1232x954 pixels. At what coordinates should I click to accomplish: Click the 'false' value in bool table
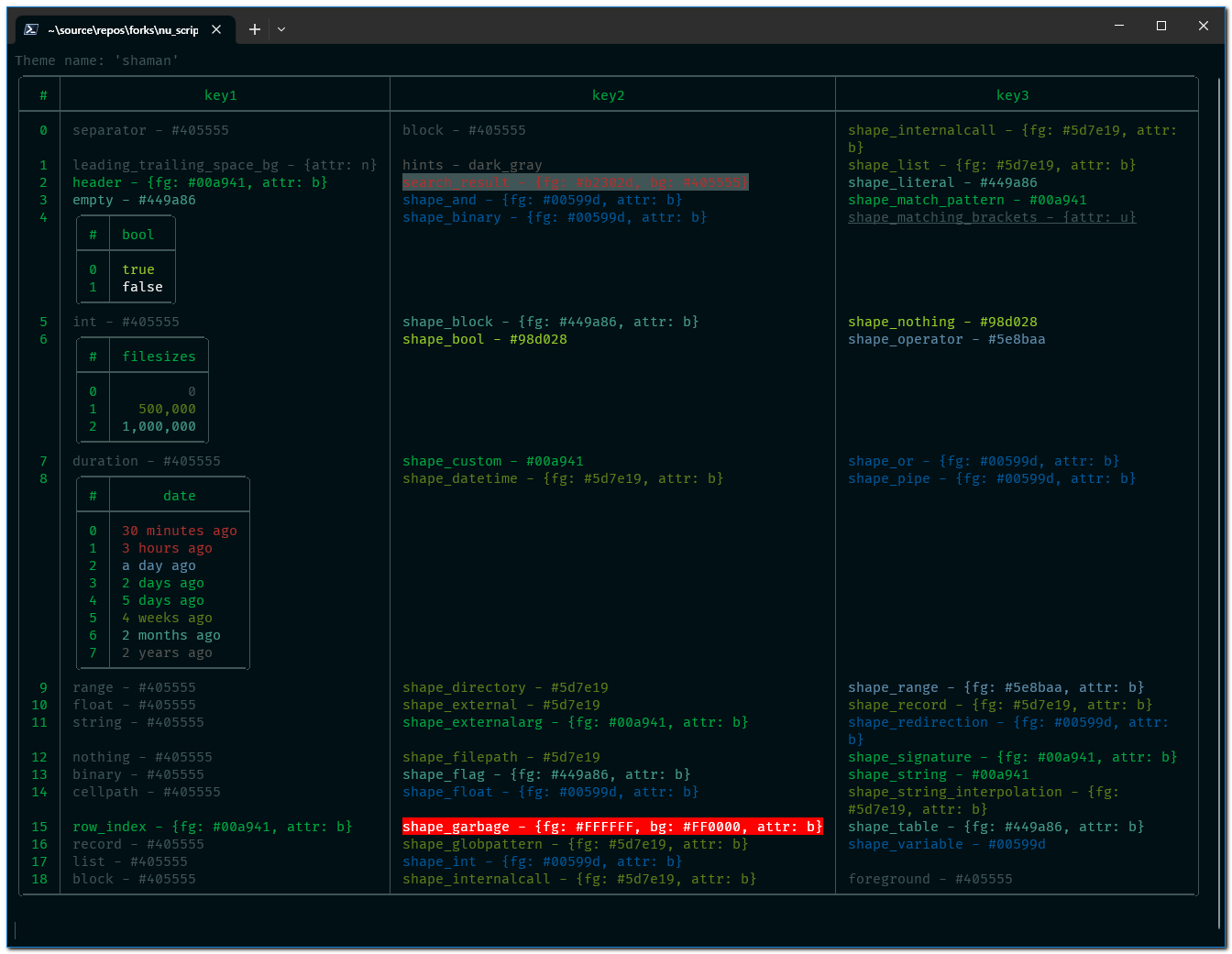tap(143, 287)
